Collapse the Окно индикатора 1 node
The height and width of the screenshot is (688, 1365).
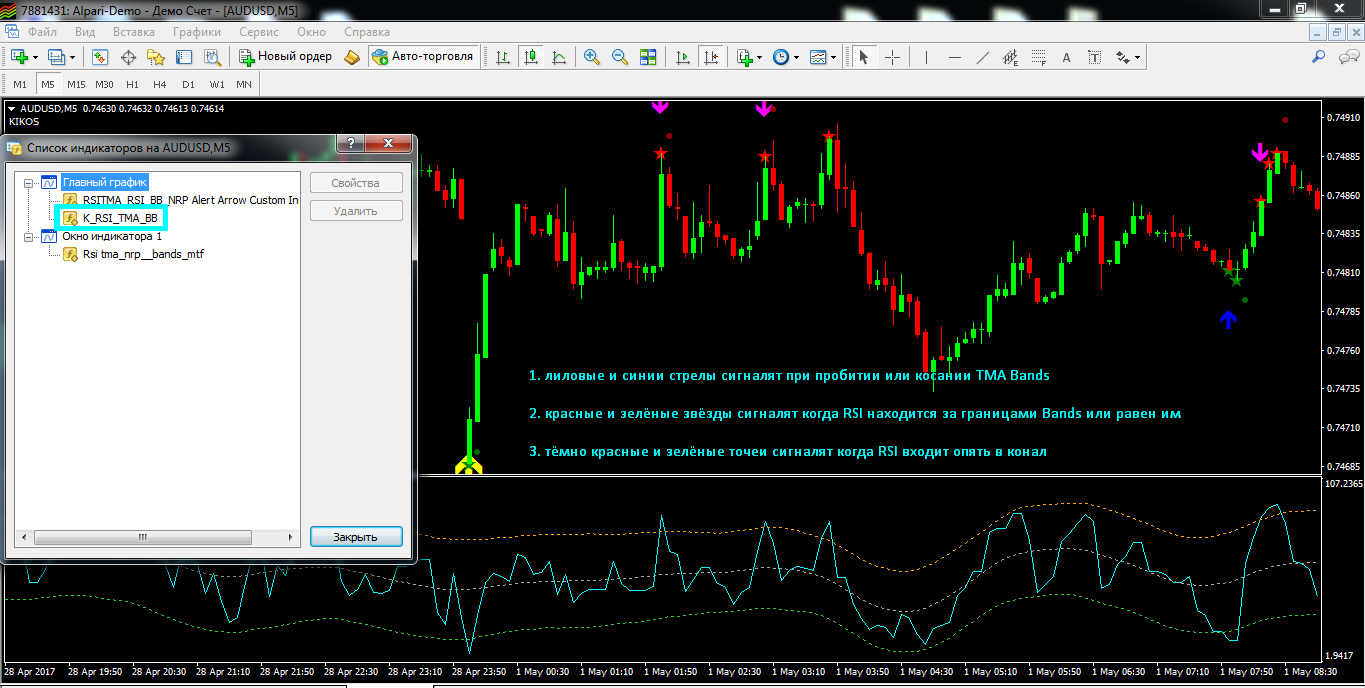[x=29, y=237]
